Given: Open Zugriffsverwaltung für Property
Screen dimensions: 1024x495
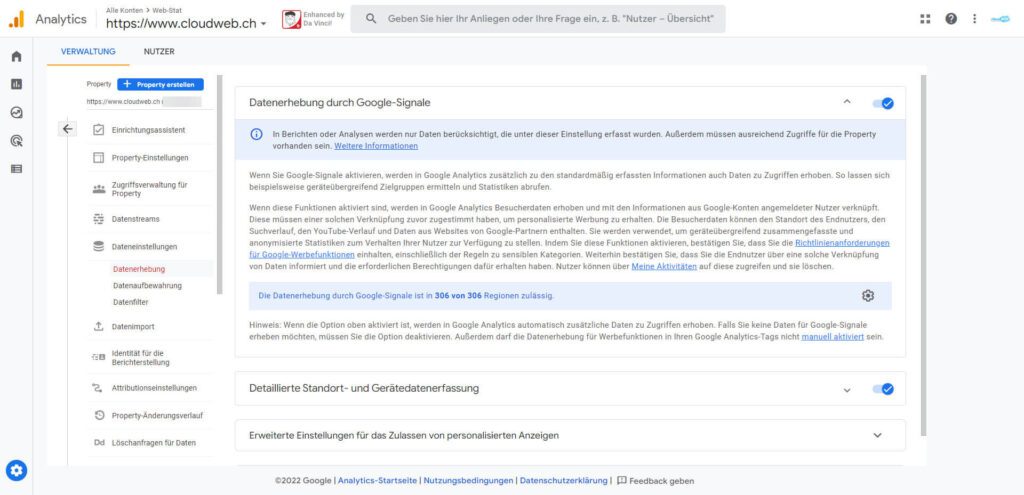Looking at the screenshot, I should pos(150,189).
